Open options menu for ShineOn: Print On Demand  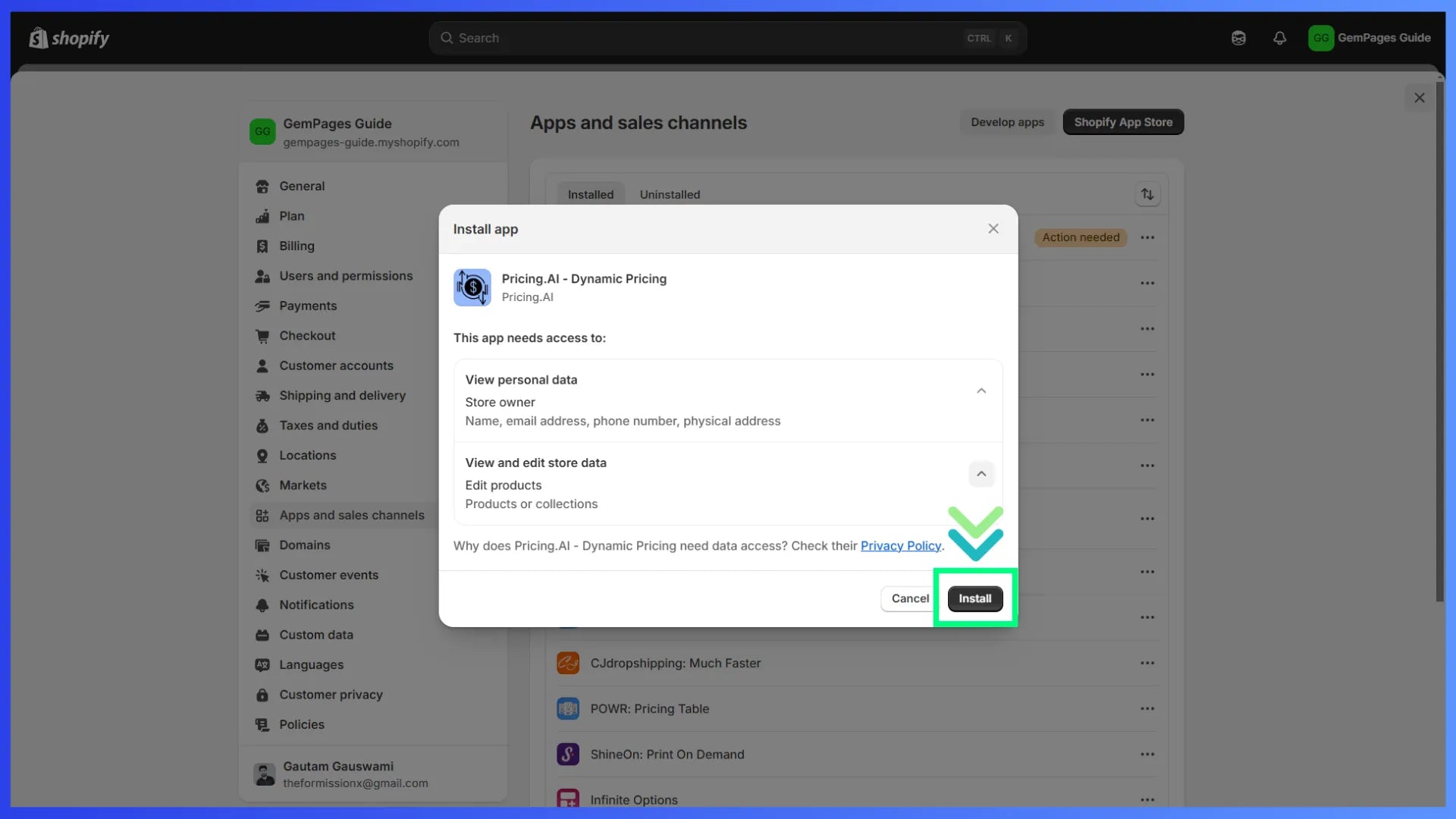[1147, 755]
